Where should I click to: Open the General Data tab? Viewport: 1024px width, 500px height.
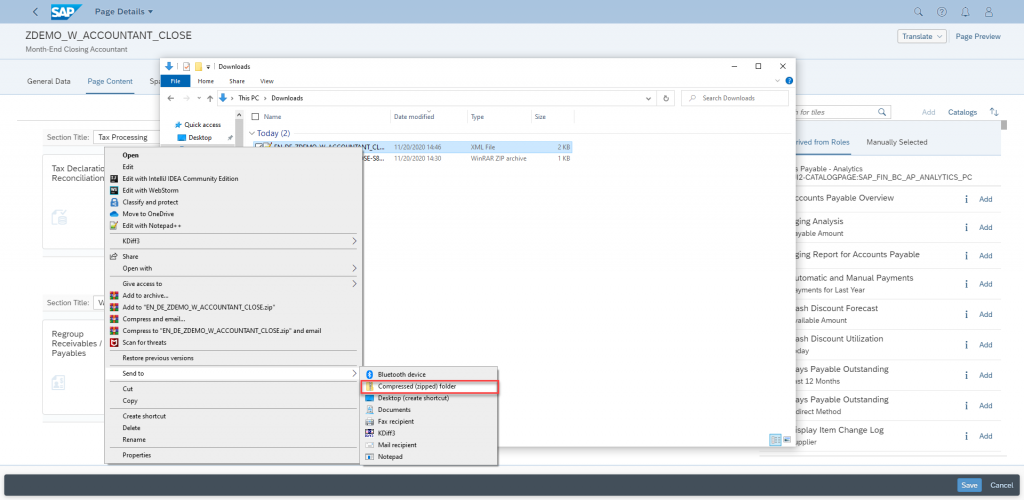[49, 82]
